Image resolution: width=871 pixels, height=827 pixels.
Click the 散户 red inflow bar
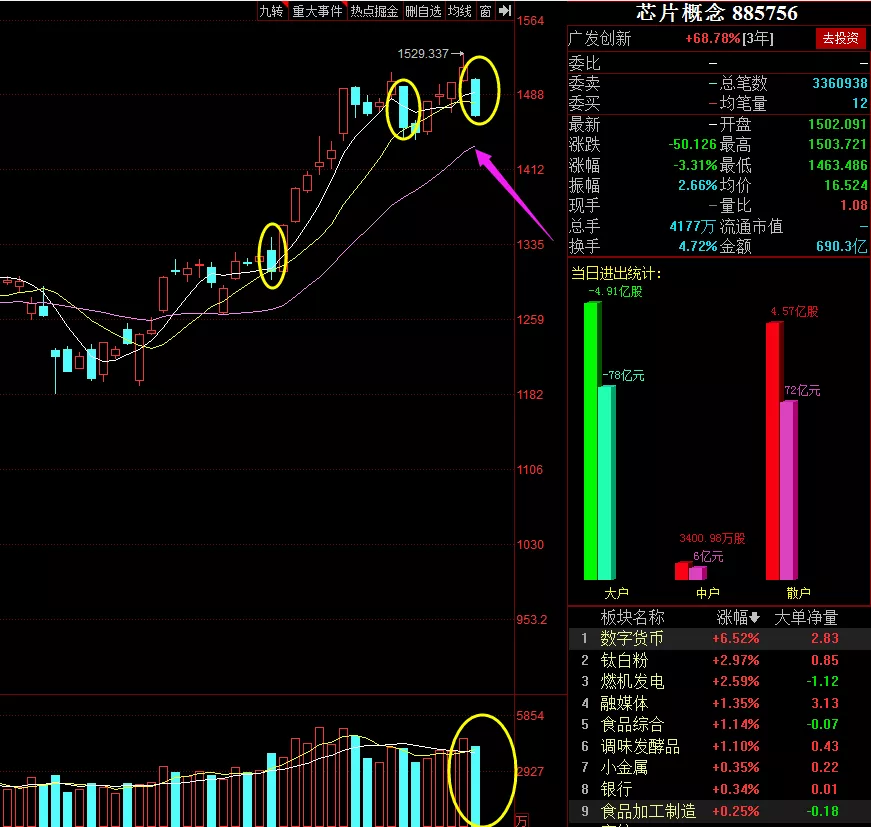click(774, 451)
